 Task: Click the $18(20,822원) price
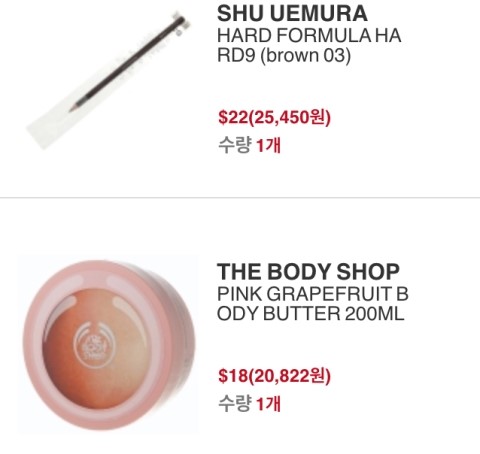pos(274,376)
